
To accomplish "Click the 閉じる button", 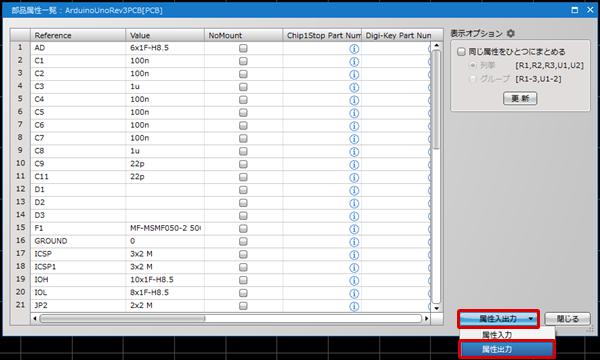I will 567,319.
